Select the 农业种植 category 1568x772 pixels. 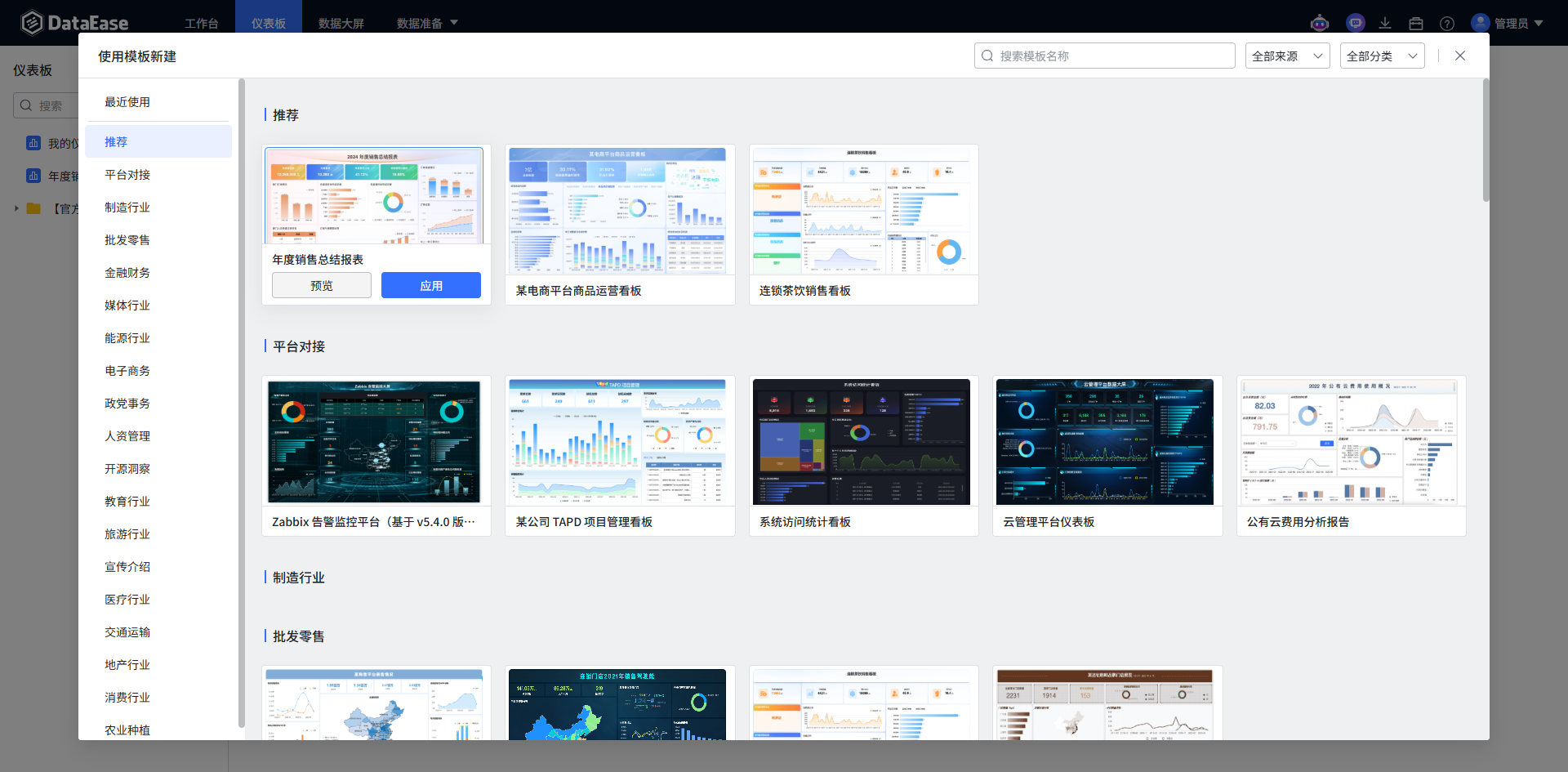pyautogui.click(x=158, y=728)
